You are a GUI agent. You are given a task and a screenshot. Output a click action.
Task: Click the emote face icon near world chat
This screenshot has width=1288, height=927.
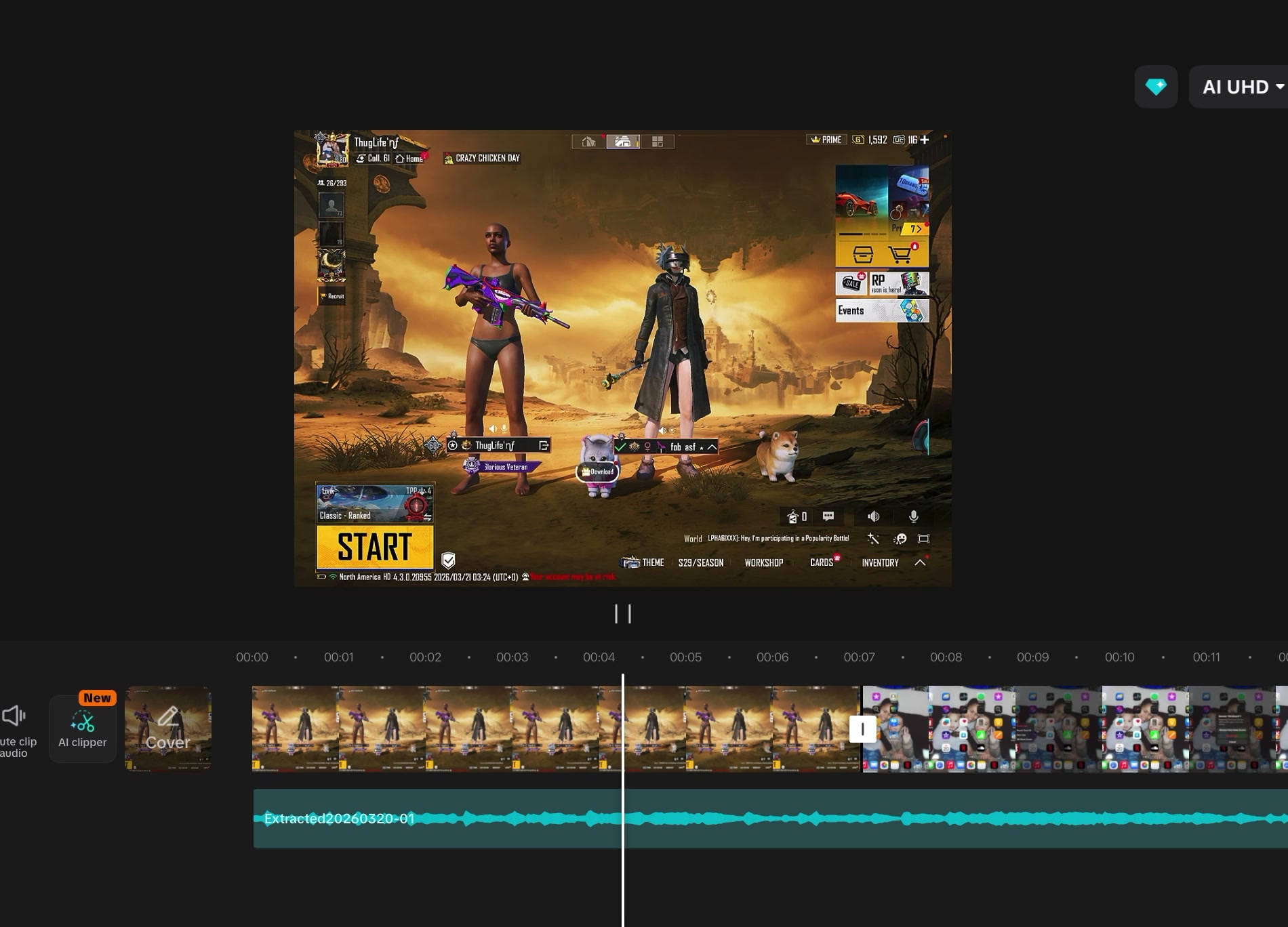[x=900, y=539]
